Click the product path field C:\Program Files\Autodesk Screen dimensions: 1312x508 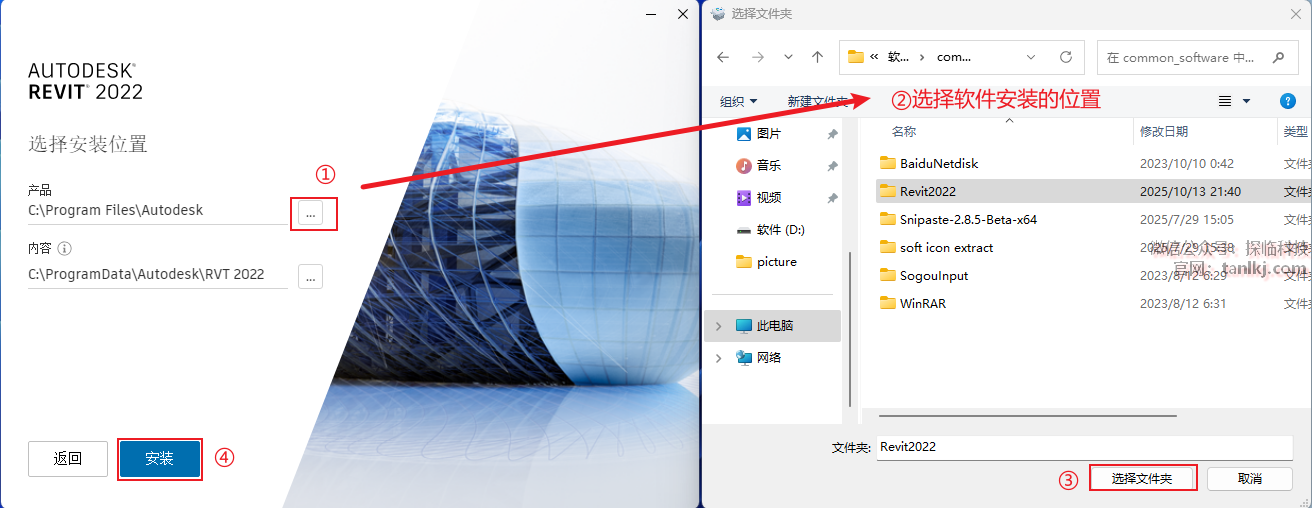tap(157, 211)
